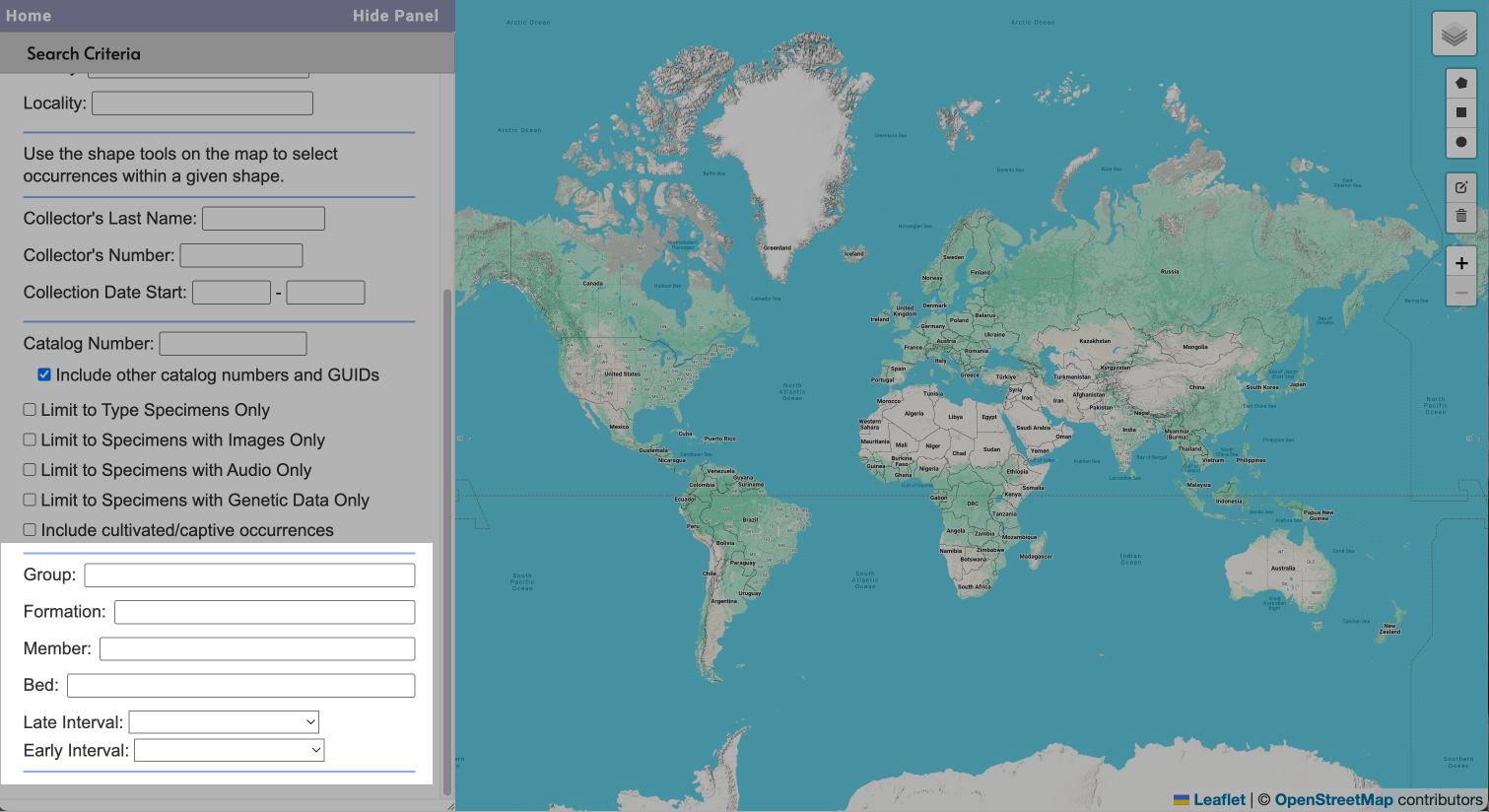Open the map layers control
Image resolution: width=1489 pixels, height=812 pixels.
point(1454,35)
